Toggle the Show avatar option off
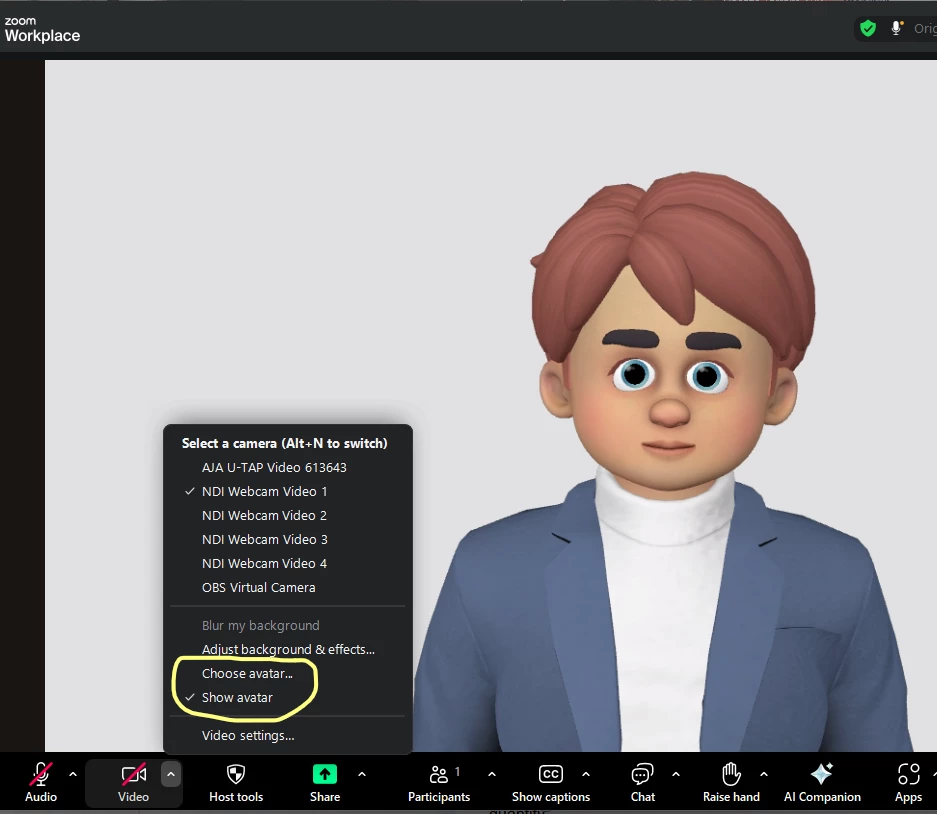Screen dimensions: 937x814 287,697
